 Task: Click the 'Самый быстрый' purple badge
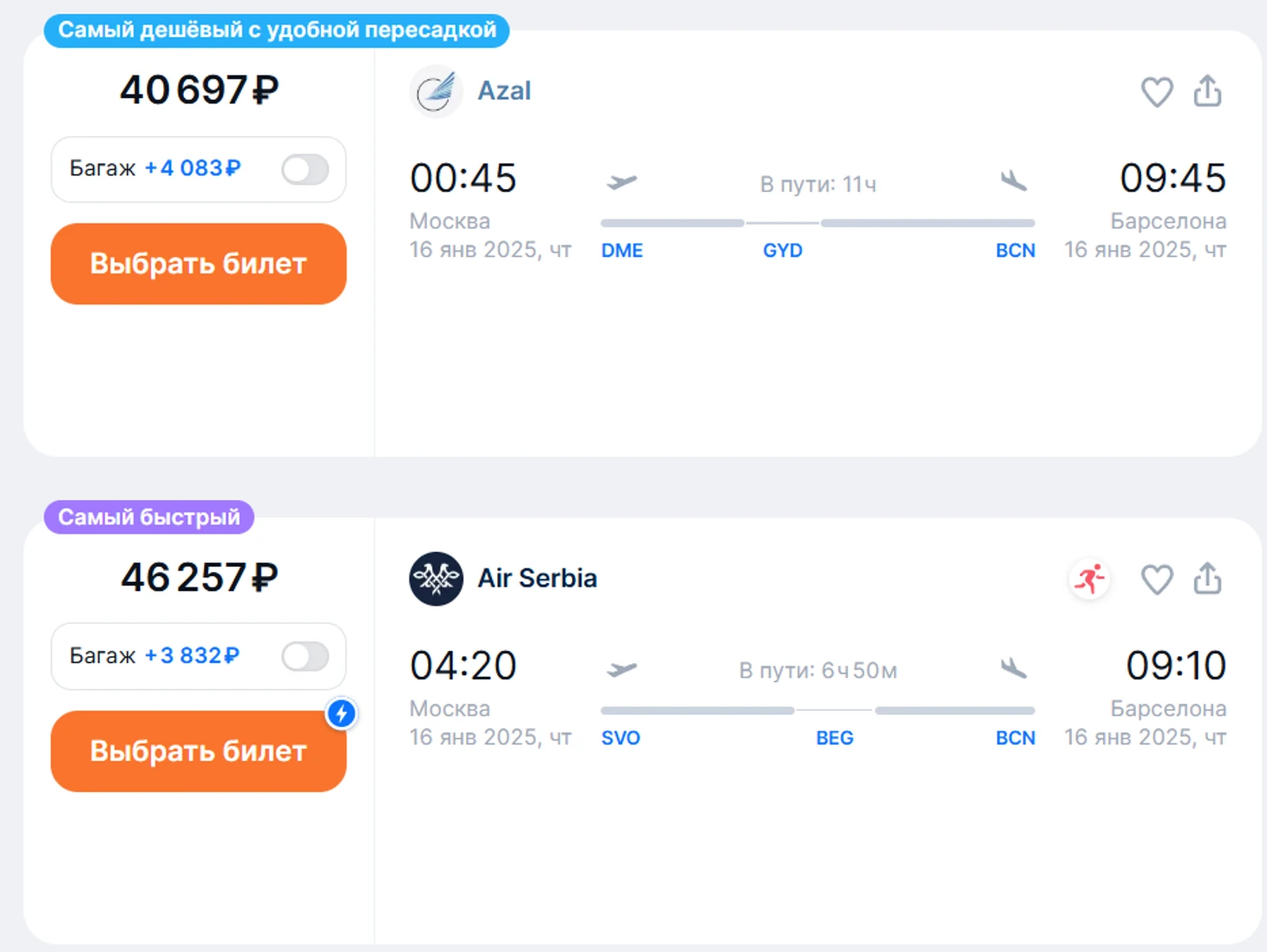click(149, 517)
